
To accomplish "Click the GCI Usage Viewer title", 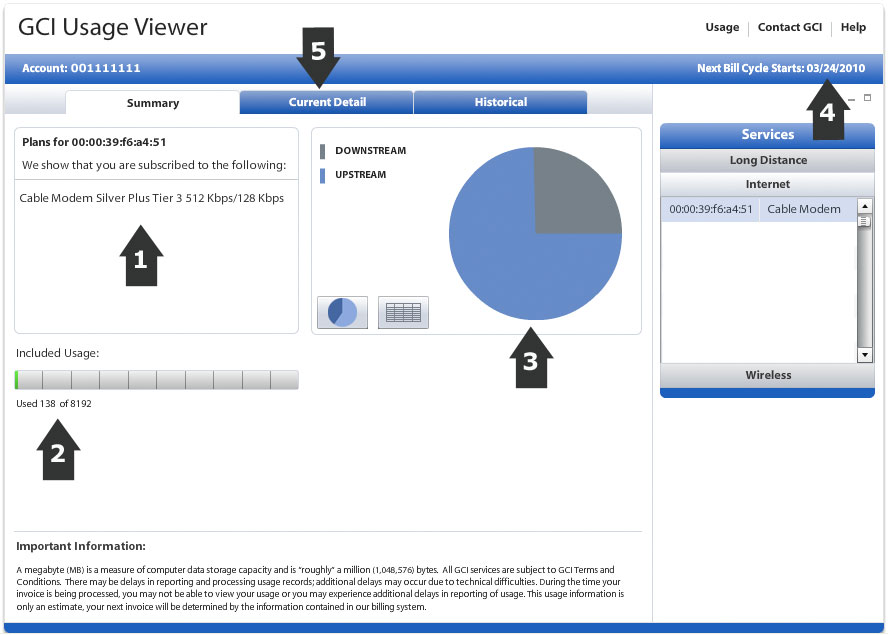I will coord(113,27).
